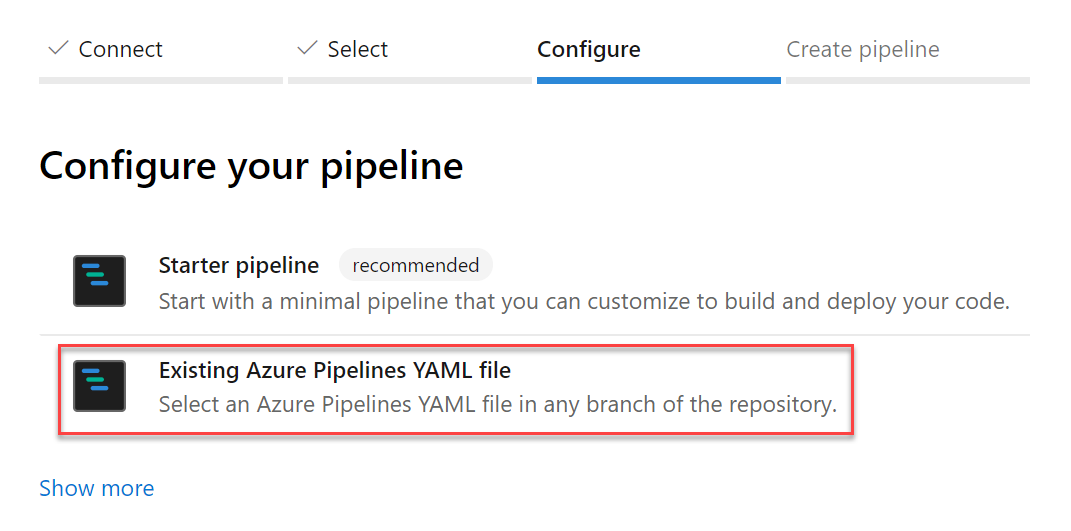Click the recommended badge

point(416,266)
